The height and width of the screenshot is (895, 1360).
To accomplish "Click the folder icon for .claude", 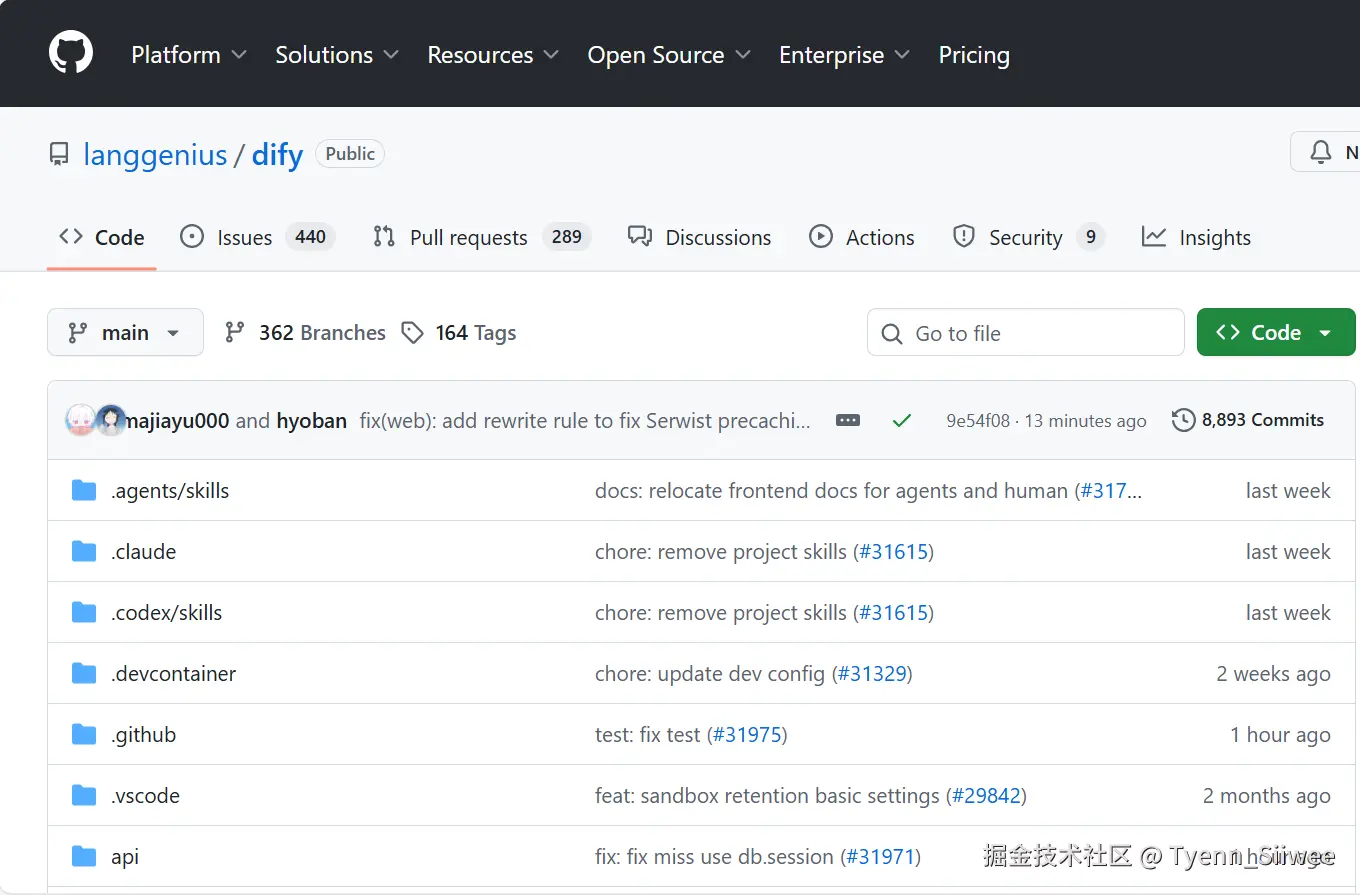I will (x=84, y=551).
